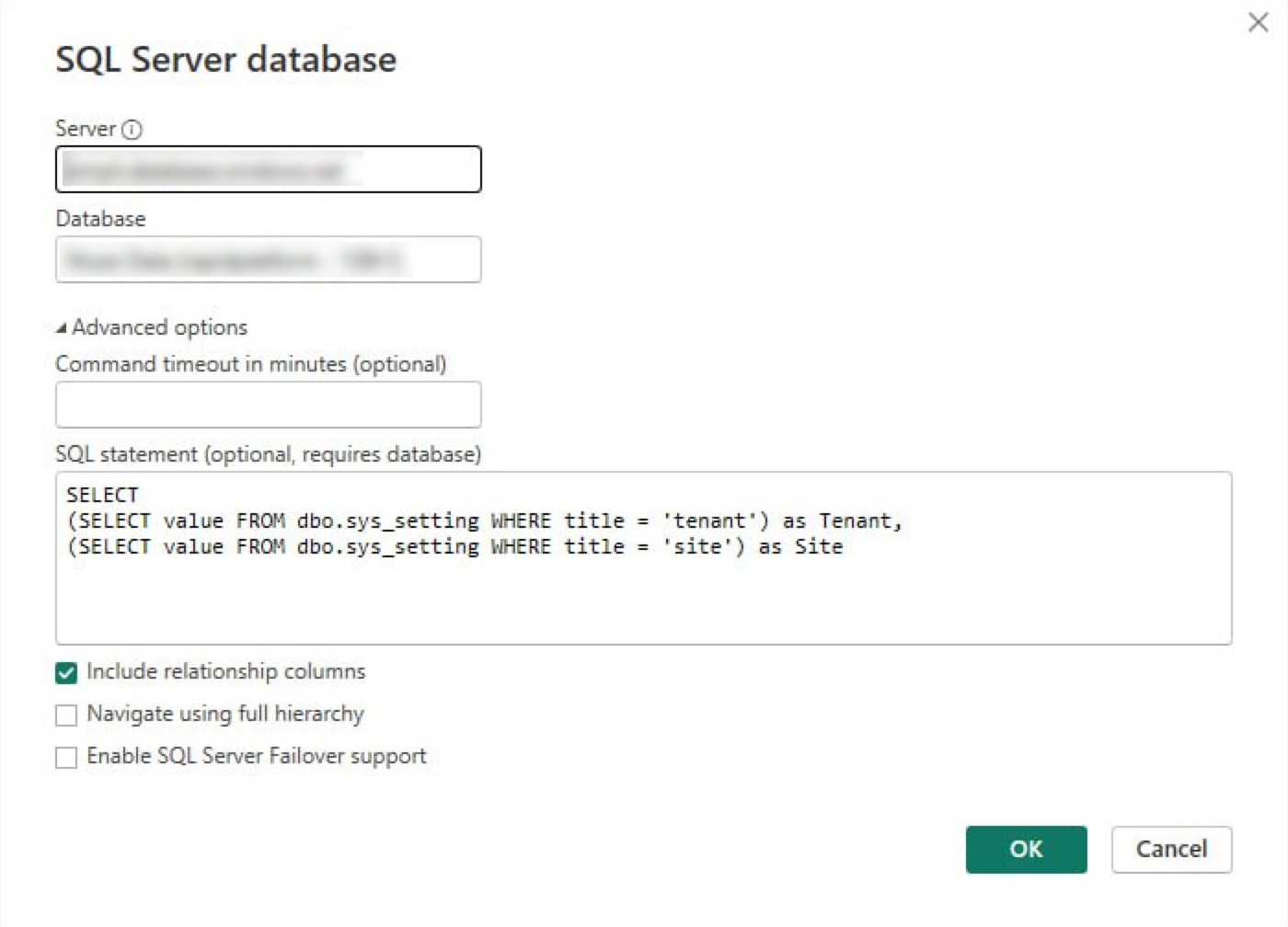The width and height of the screenshot is (1288, 927).
Task: Confirm with the OK button
Action: (x=1026, y=849)
